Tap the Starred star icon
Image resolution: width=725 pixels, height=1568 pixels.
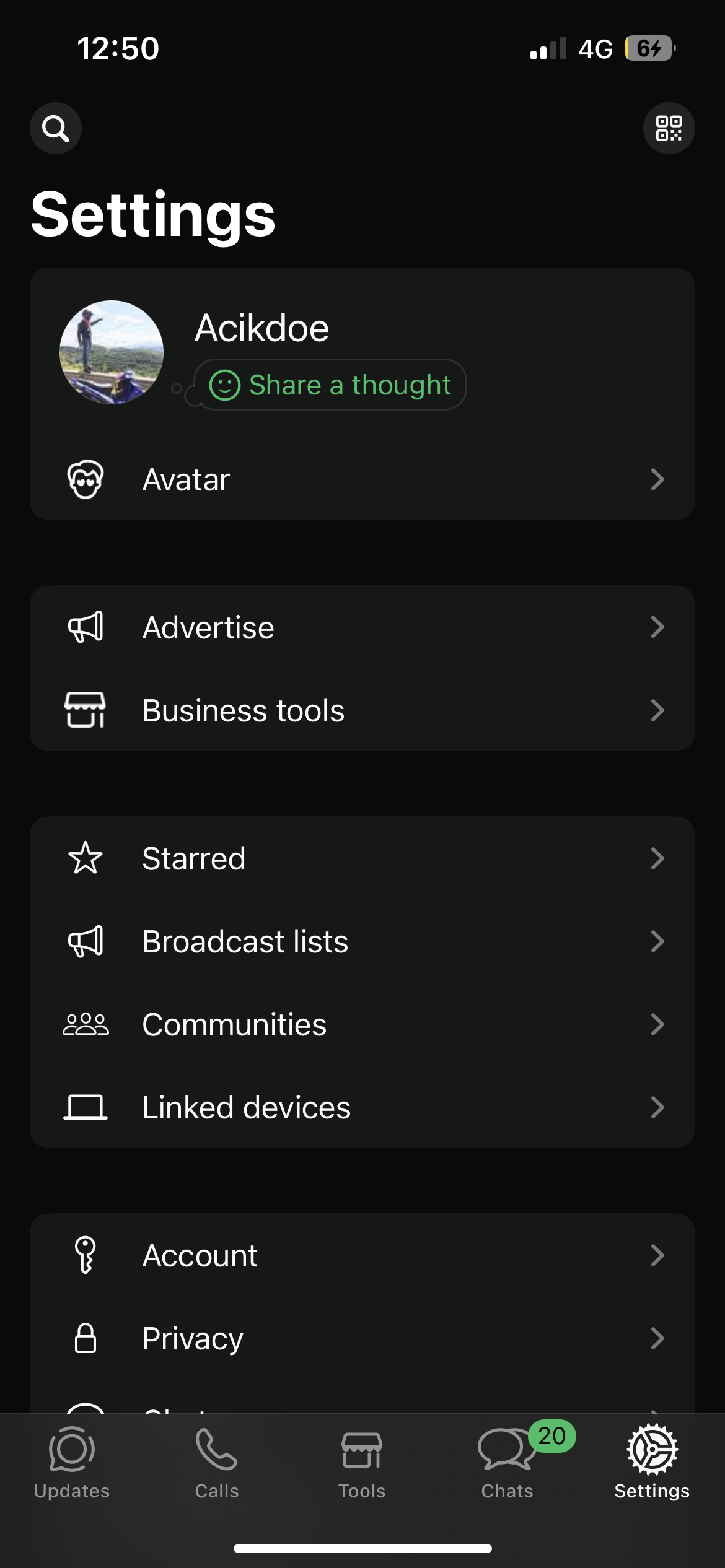86,858
